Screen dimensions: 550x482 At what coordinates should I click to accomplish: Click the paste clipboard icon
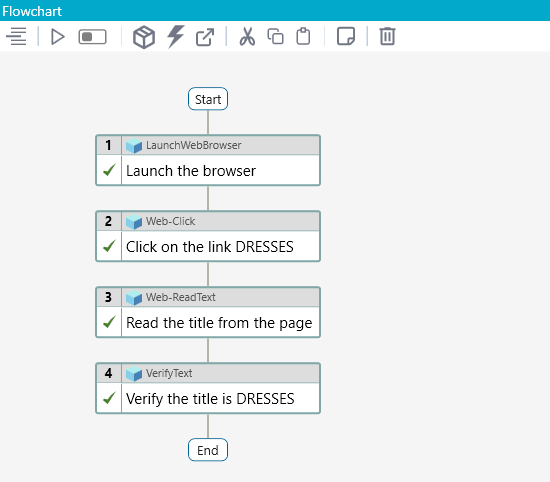tap(303, 36)
